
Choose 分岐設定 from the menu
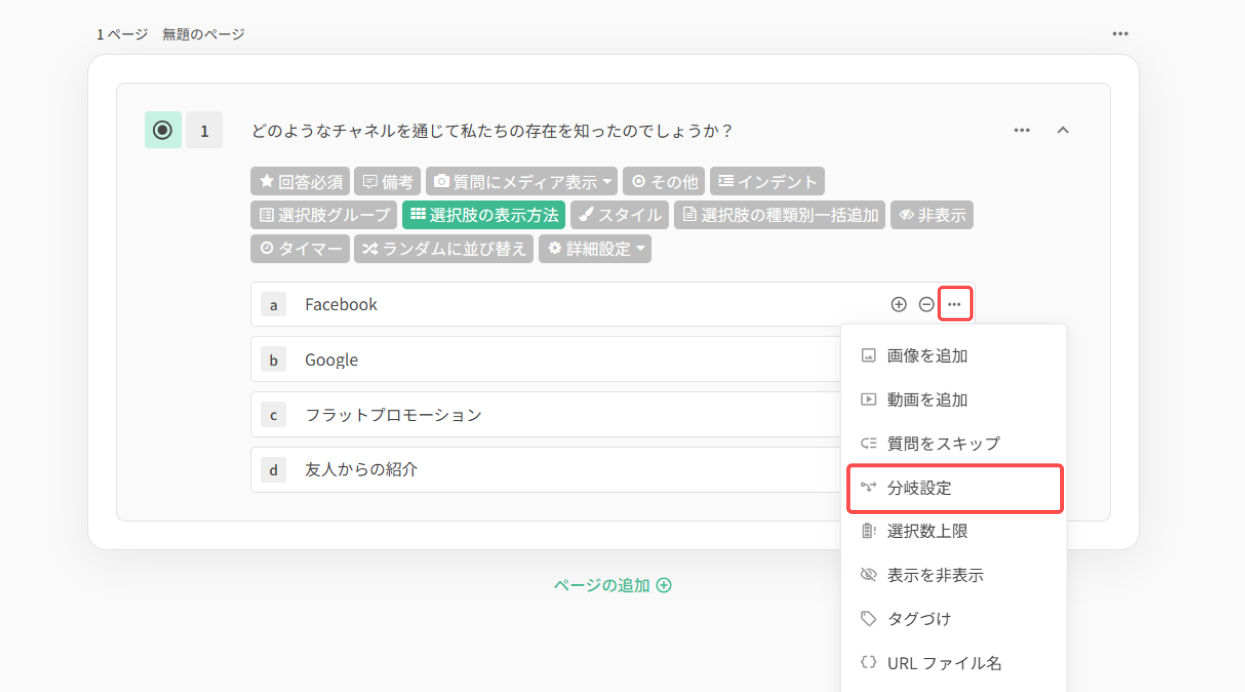click(954, 488)
